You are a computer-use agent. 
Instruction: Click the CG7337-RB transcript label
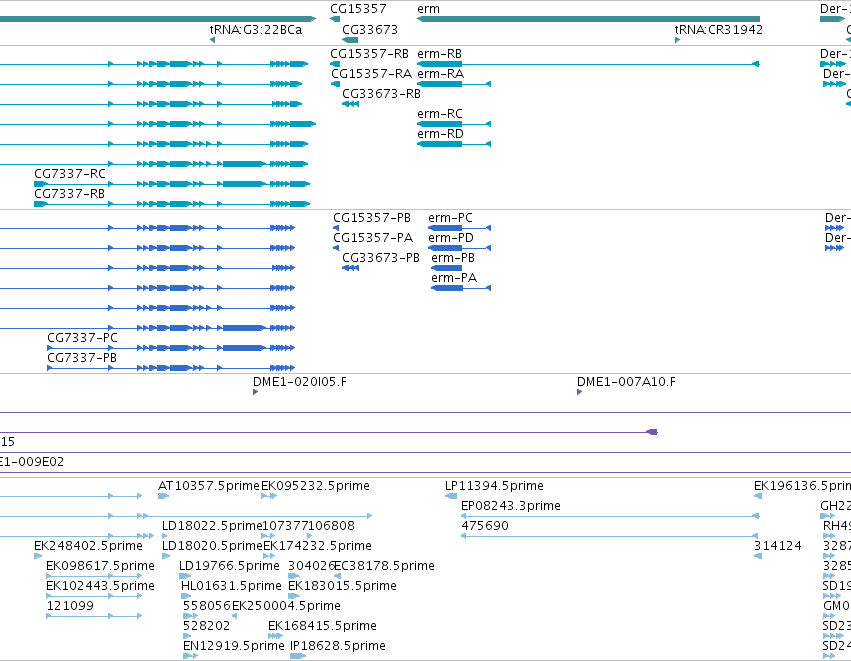(x=69, y=194)
